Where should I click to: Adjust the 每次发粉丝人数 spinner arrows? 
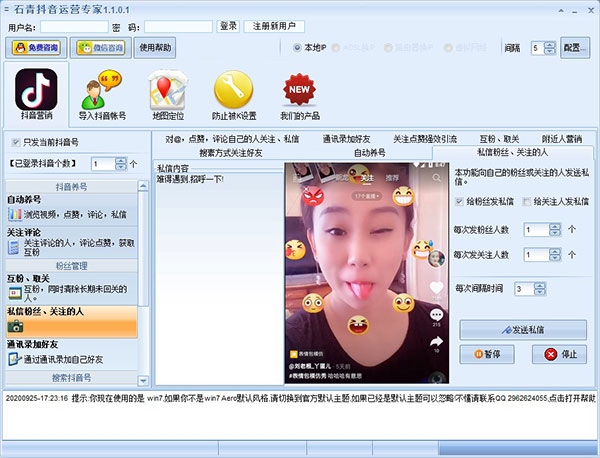pos(556,229)
